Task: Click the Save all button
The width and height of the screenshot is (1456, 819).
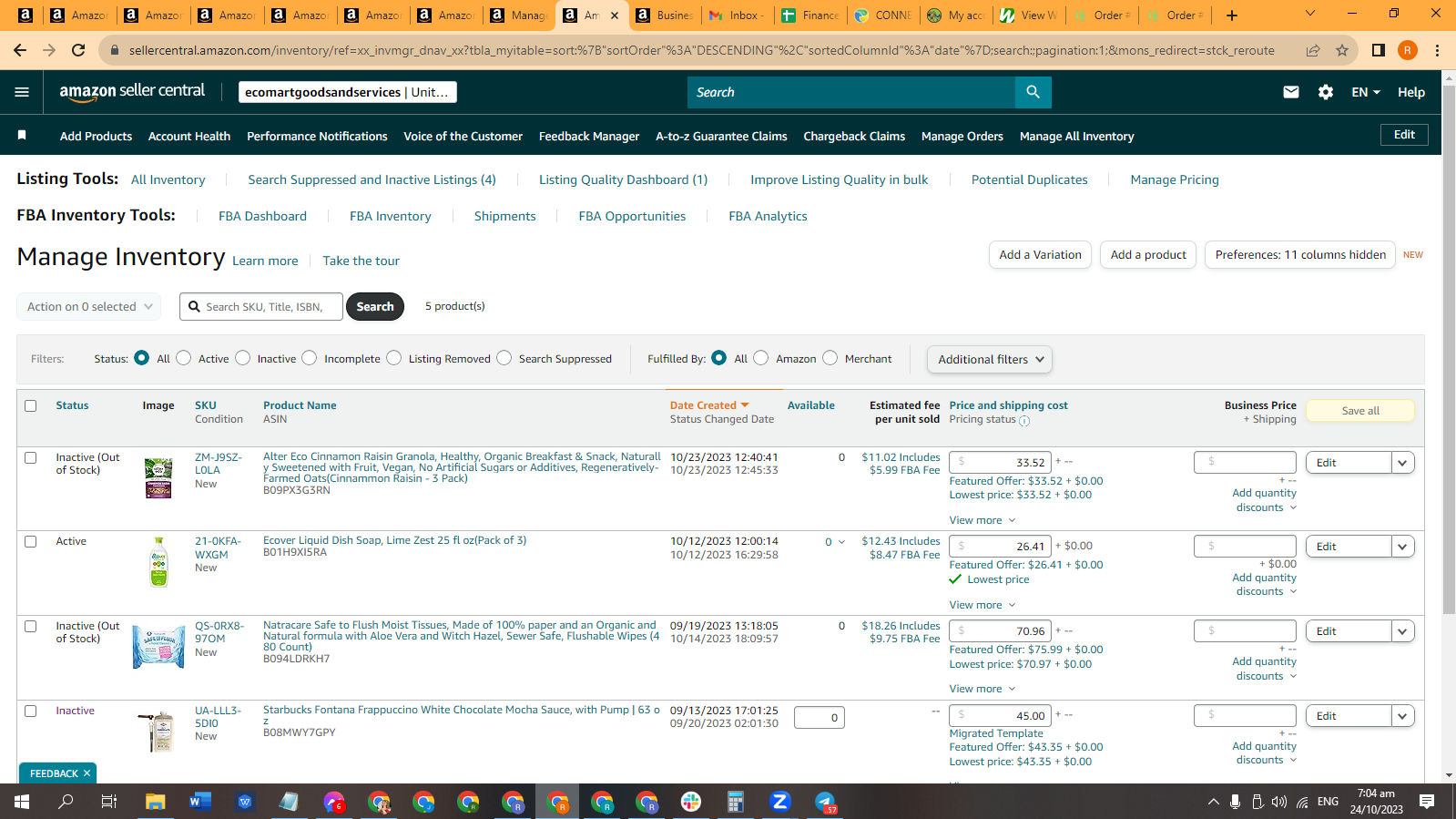Action: [1360, 411]
